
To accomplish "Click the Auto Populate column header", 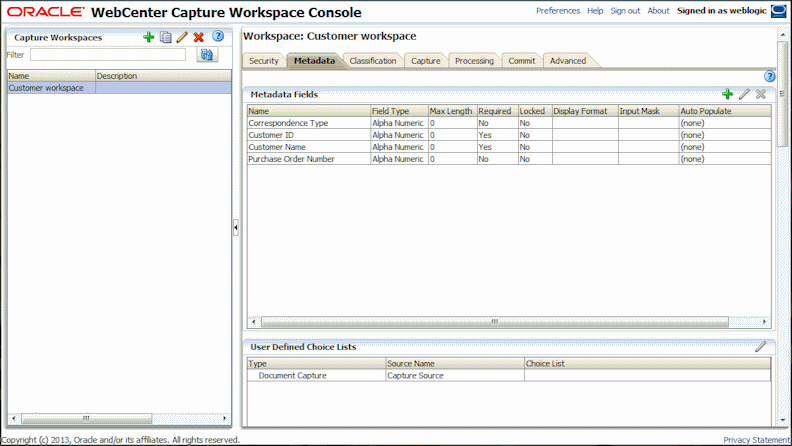I will pyautogui.click(x=725, y=111).
